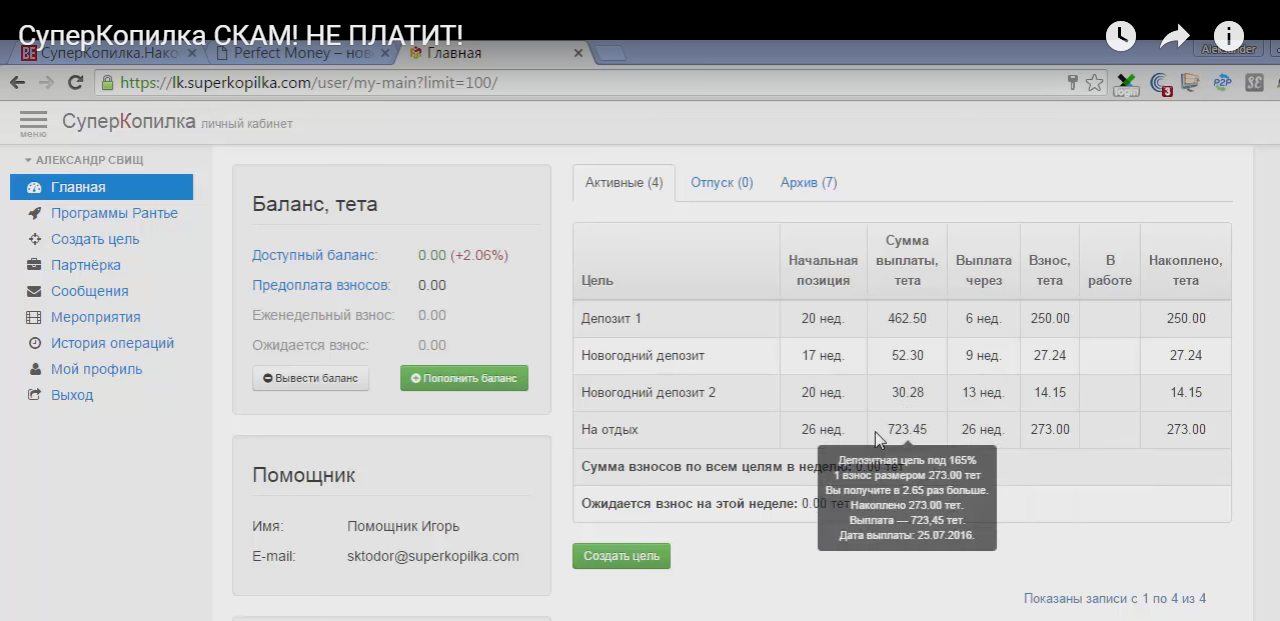Screen dimensions: 1280x621
Task: Click the sktodor@superkopilka.com email
Action: tap(433, 556)
